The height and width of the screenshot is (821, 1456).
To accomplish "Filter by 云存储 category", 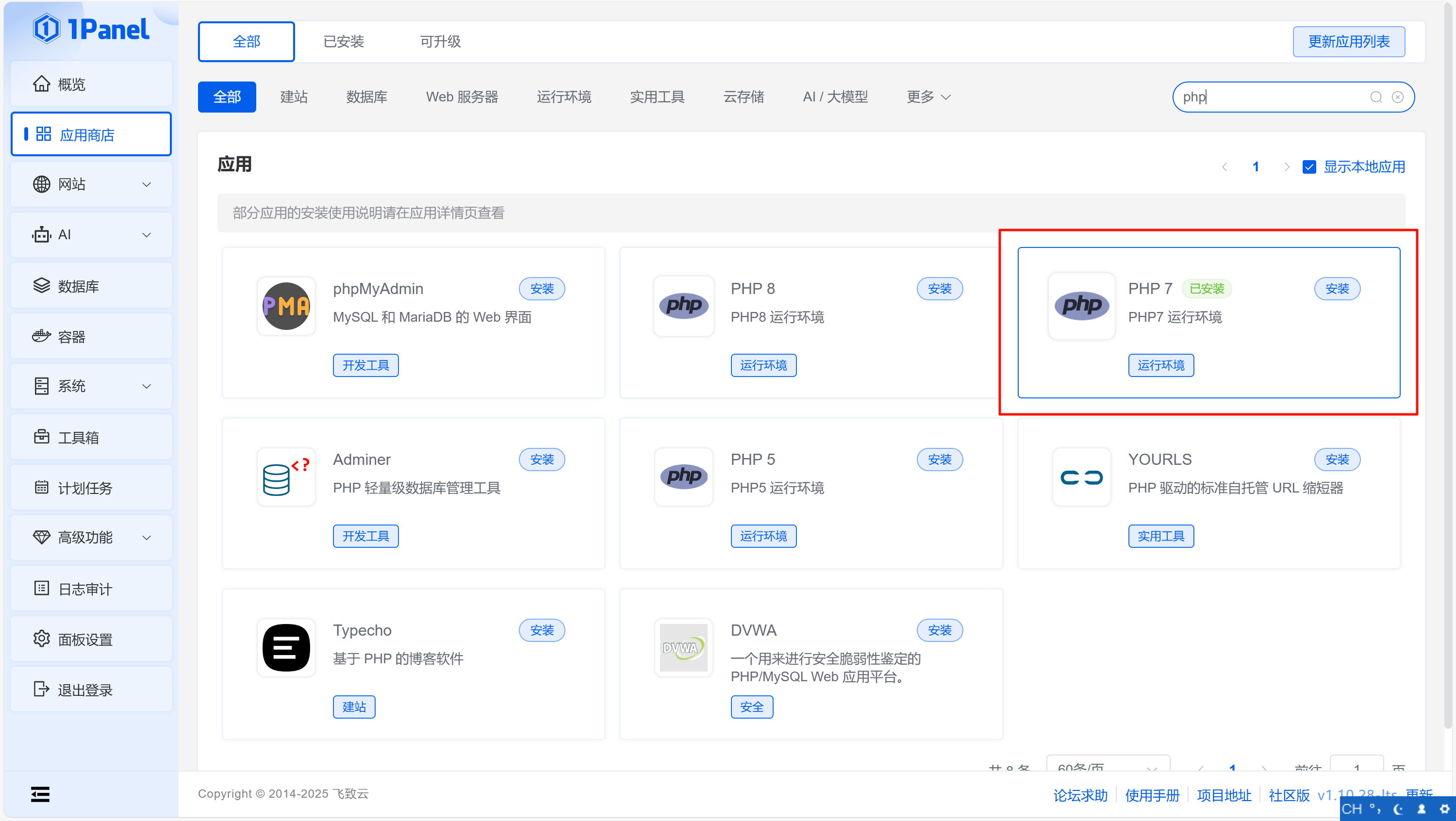I will coord(744,97).
